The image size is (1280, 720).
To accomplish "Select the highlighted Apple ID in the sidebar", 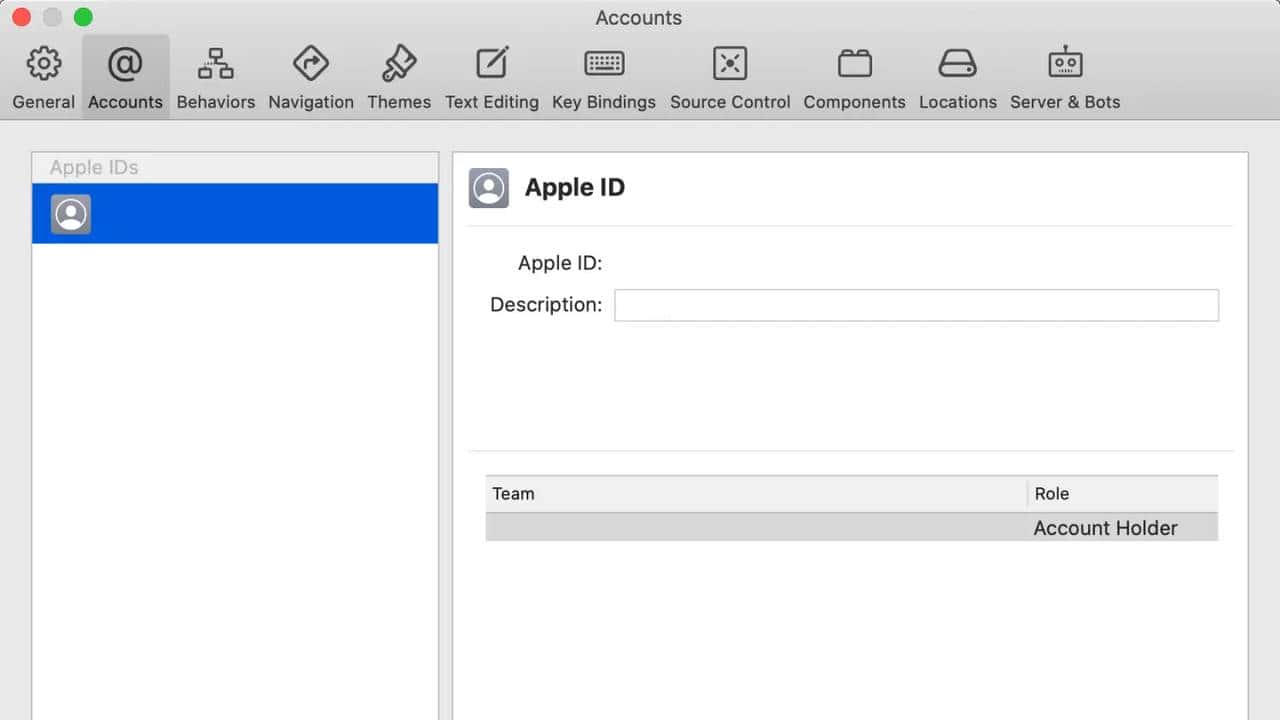I will pos(235,213).
